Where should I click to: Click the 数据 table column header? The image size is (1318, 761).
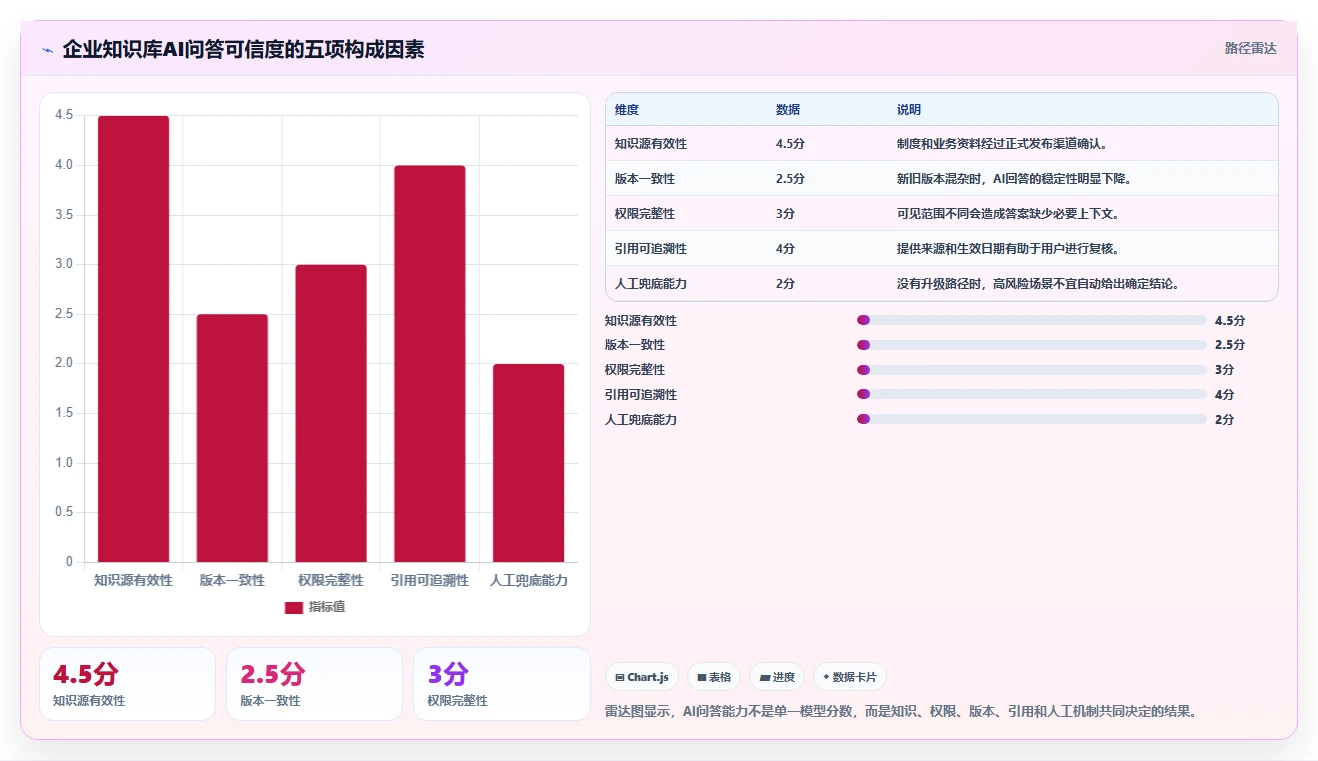788,110
